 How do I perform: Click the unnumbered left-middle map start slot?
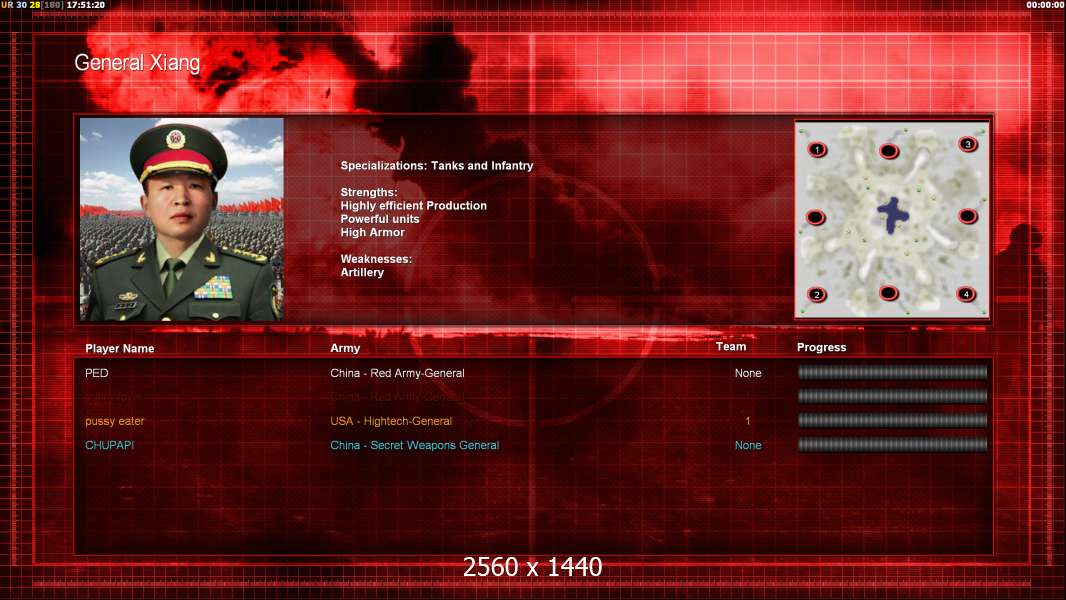(x=815, y=217)
